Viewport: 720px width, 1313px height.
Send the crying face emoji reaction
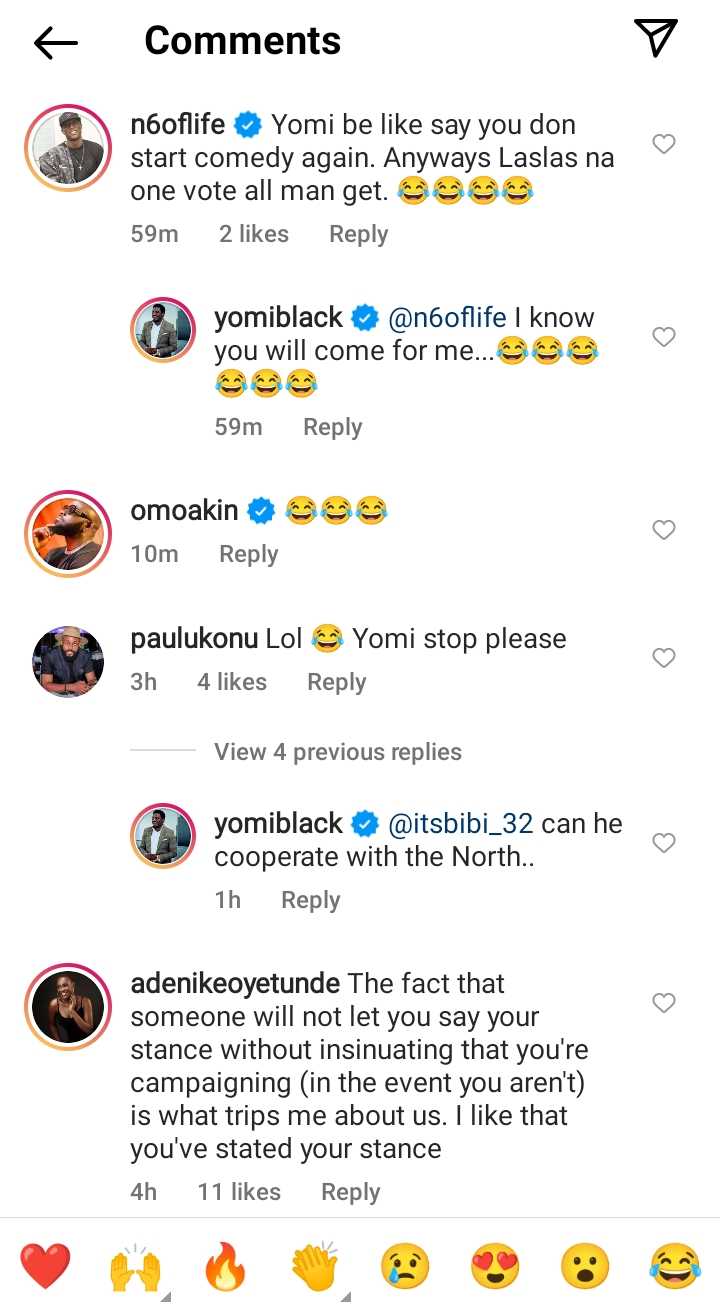click(405, 1266)
